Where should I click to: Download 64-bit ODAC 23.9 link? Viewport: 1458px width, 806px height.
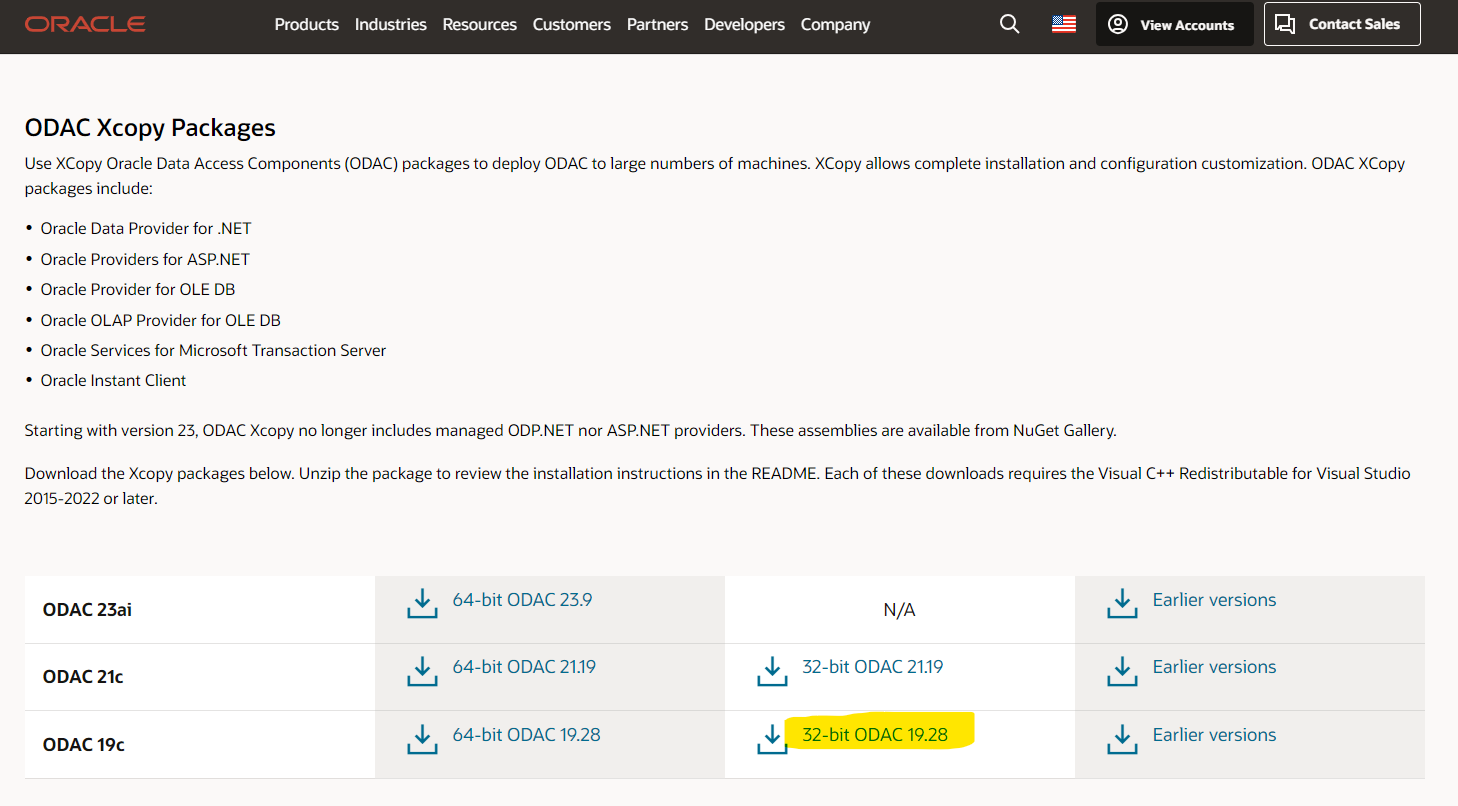(x=522, y=600)
